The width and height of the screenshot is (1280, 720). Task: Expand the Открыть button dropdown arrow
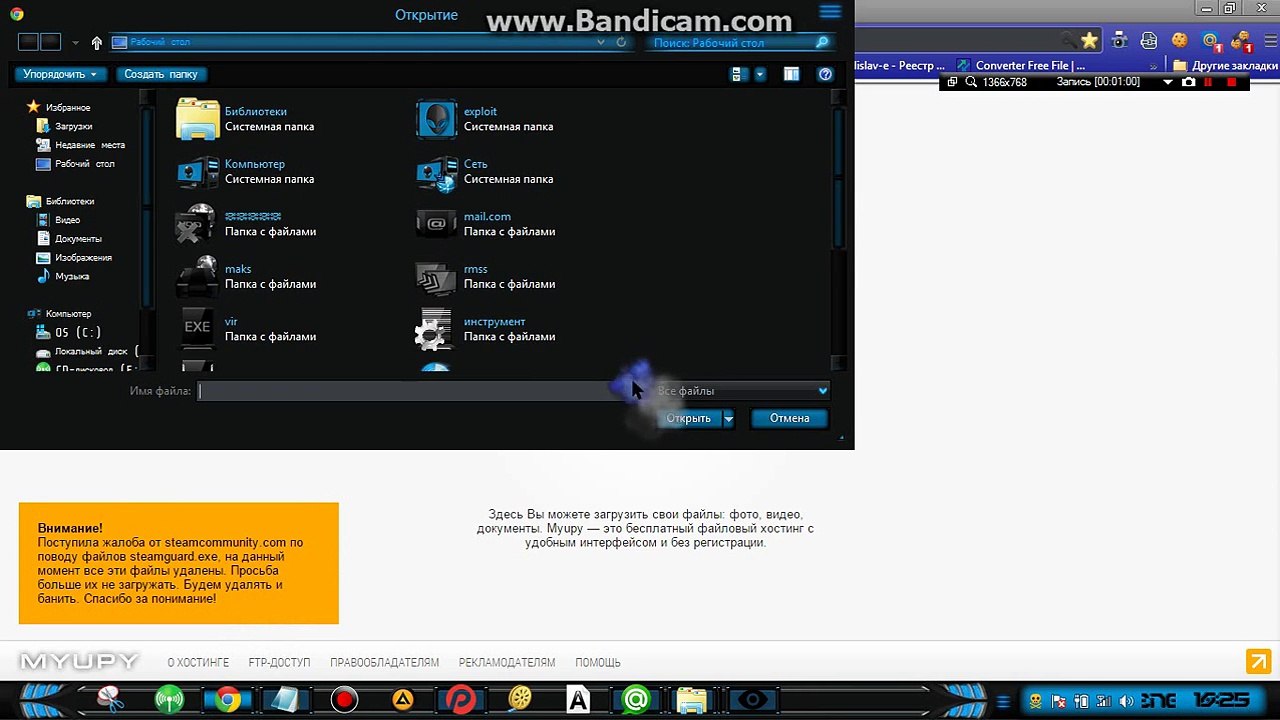(728, 418)
